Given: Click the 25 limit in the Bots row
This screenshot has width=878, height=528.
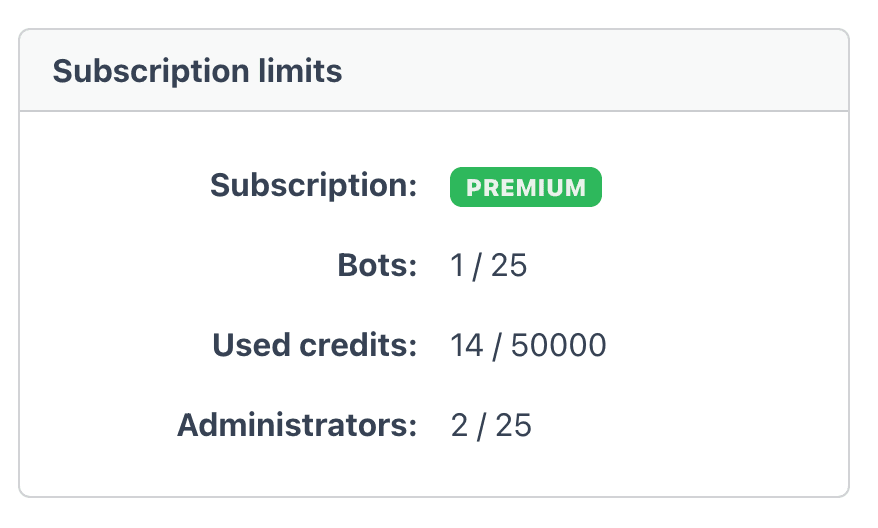Looking at the screenshot, I should click(x=509, y=266).
